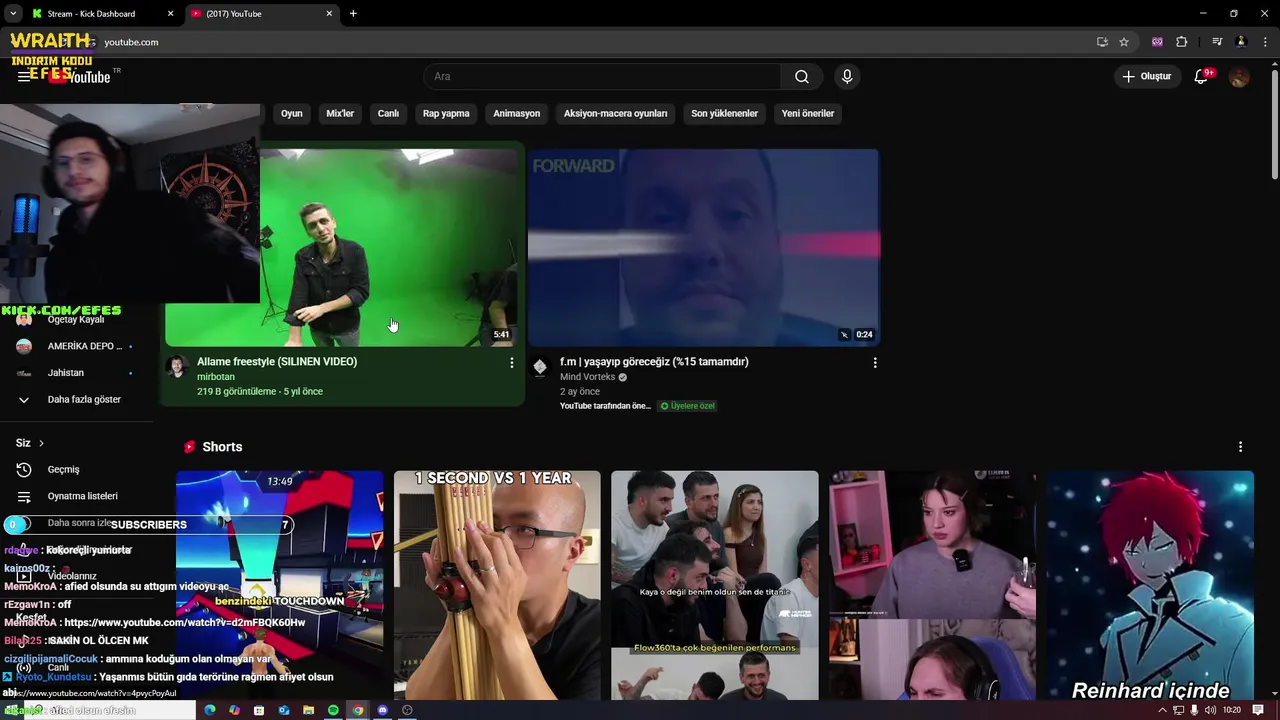Click the page vertical scrollbar thumb
Viewport: 1280px width, 720px height.
pyautogui.click(x=1273, y=125)
